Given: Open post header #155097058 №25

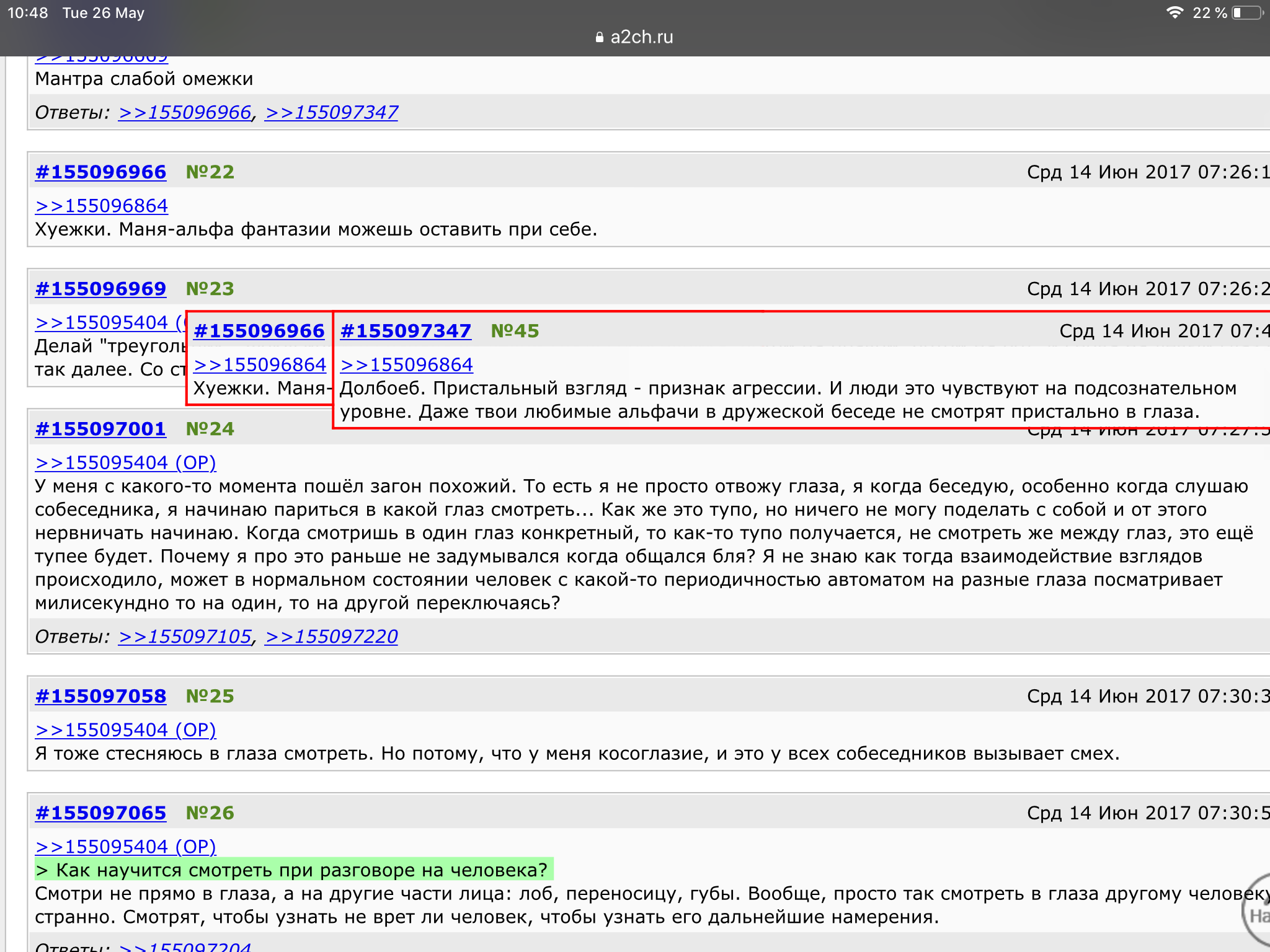Looking at the screenshot, I should click(100, 696).
